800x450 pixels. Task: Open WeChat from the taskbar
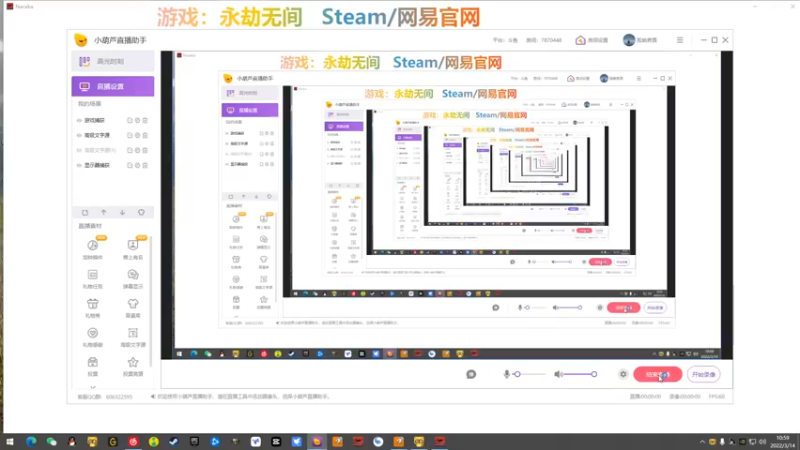52,442
